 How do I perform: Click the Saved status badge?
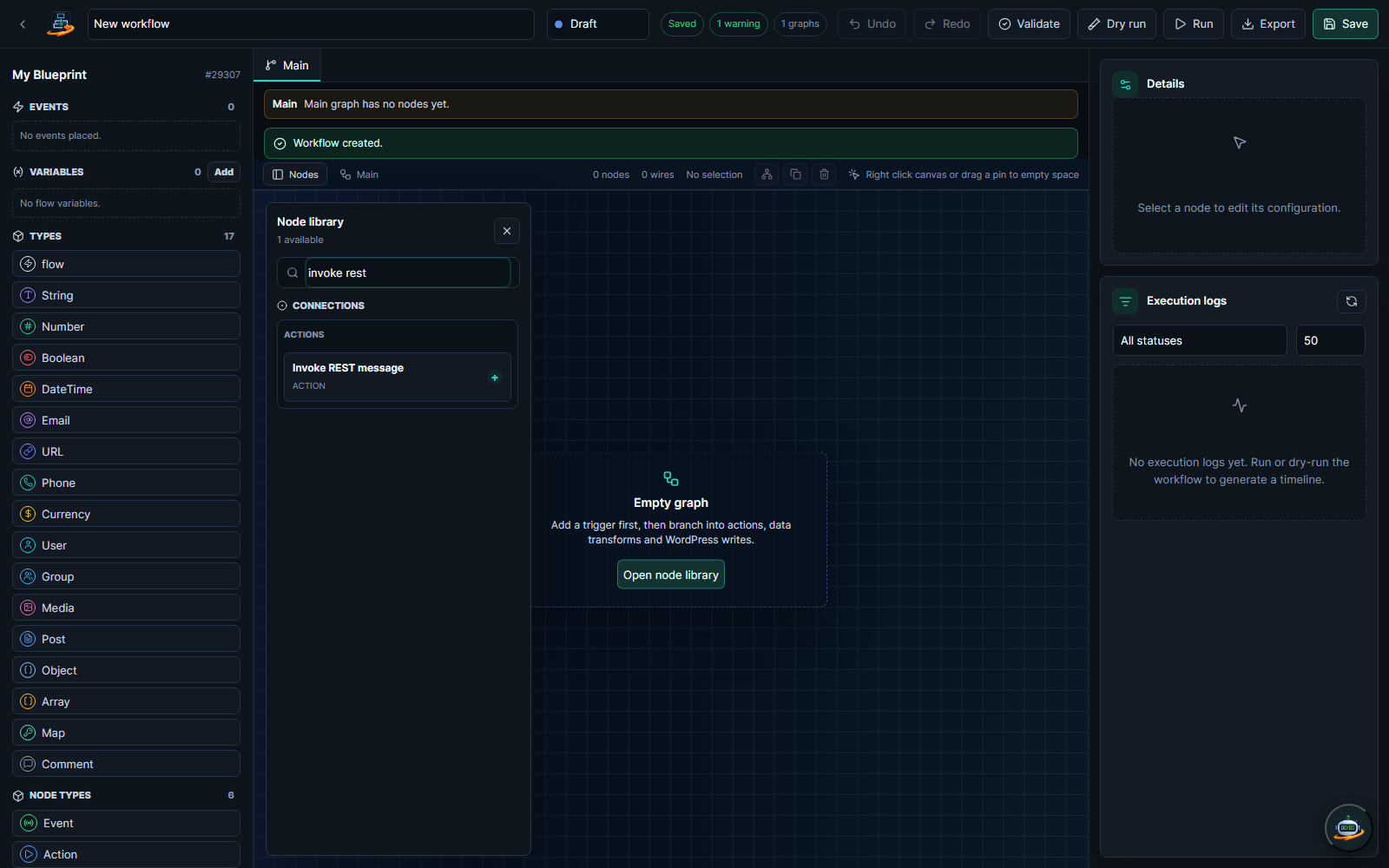(682, 24)
